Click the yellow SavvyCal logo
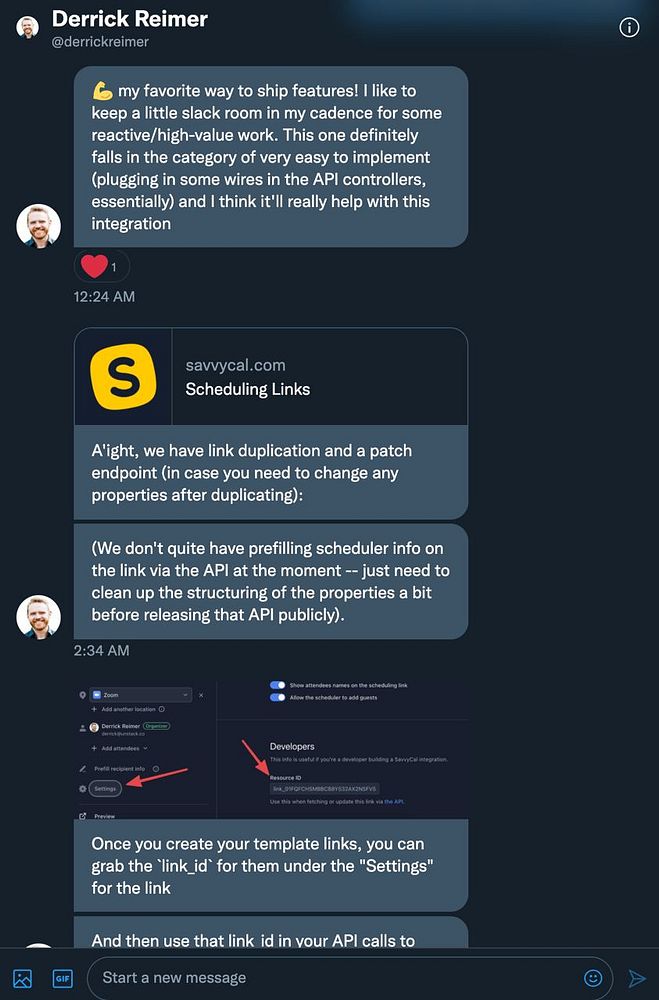Viewport: 659px width, 1000px height. [122, 376]
